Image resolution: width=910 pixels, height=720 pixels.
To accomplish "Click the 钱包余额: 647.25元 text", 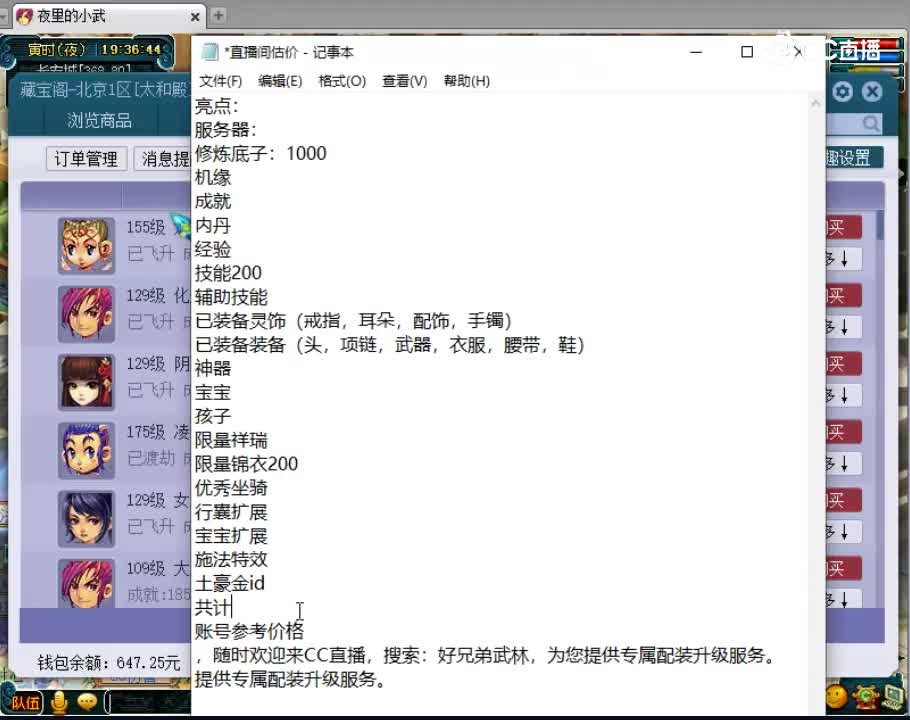I will (109, 663).
